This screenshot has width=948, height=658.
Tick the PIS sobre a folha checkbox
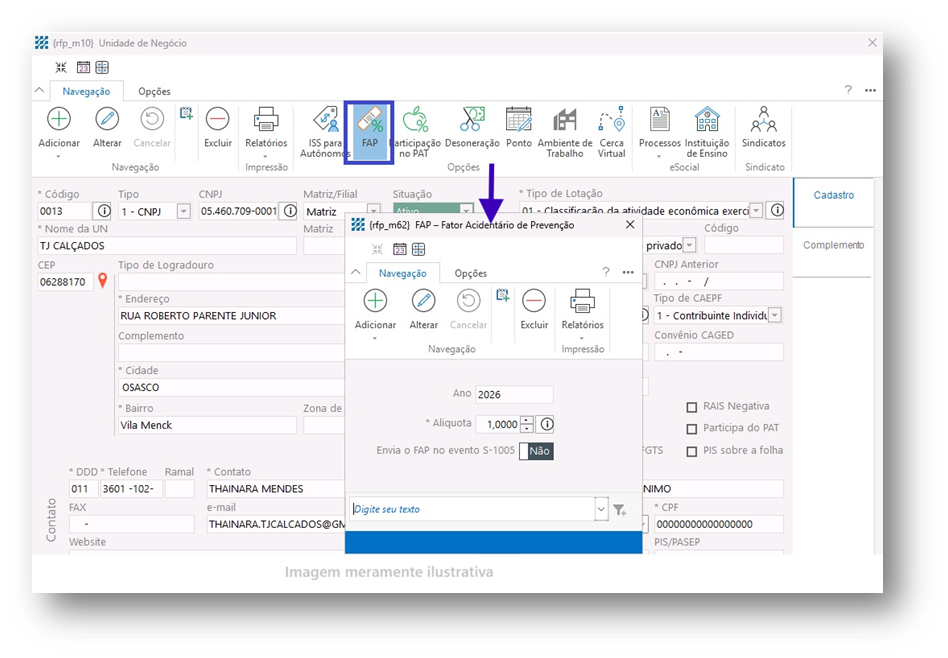tap(692, 451)
